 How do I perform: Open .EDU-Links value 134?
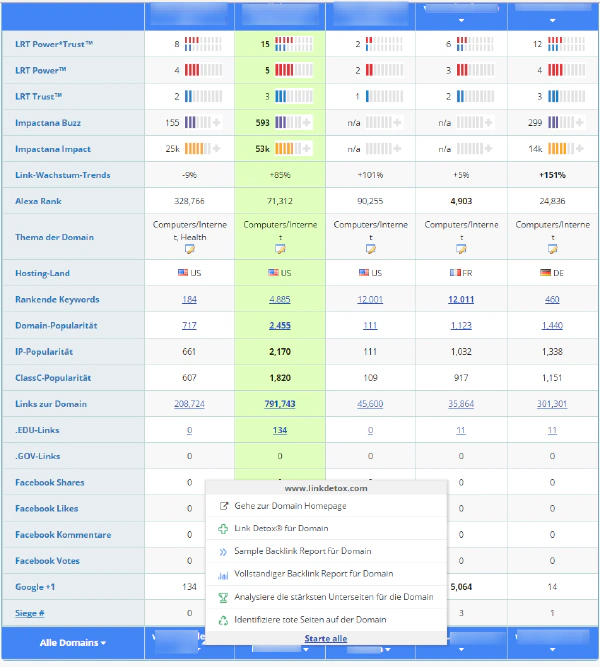pyautogui.click(x=280, y=430)
